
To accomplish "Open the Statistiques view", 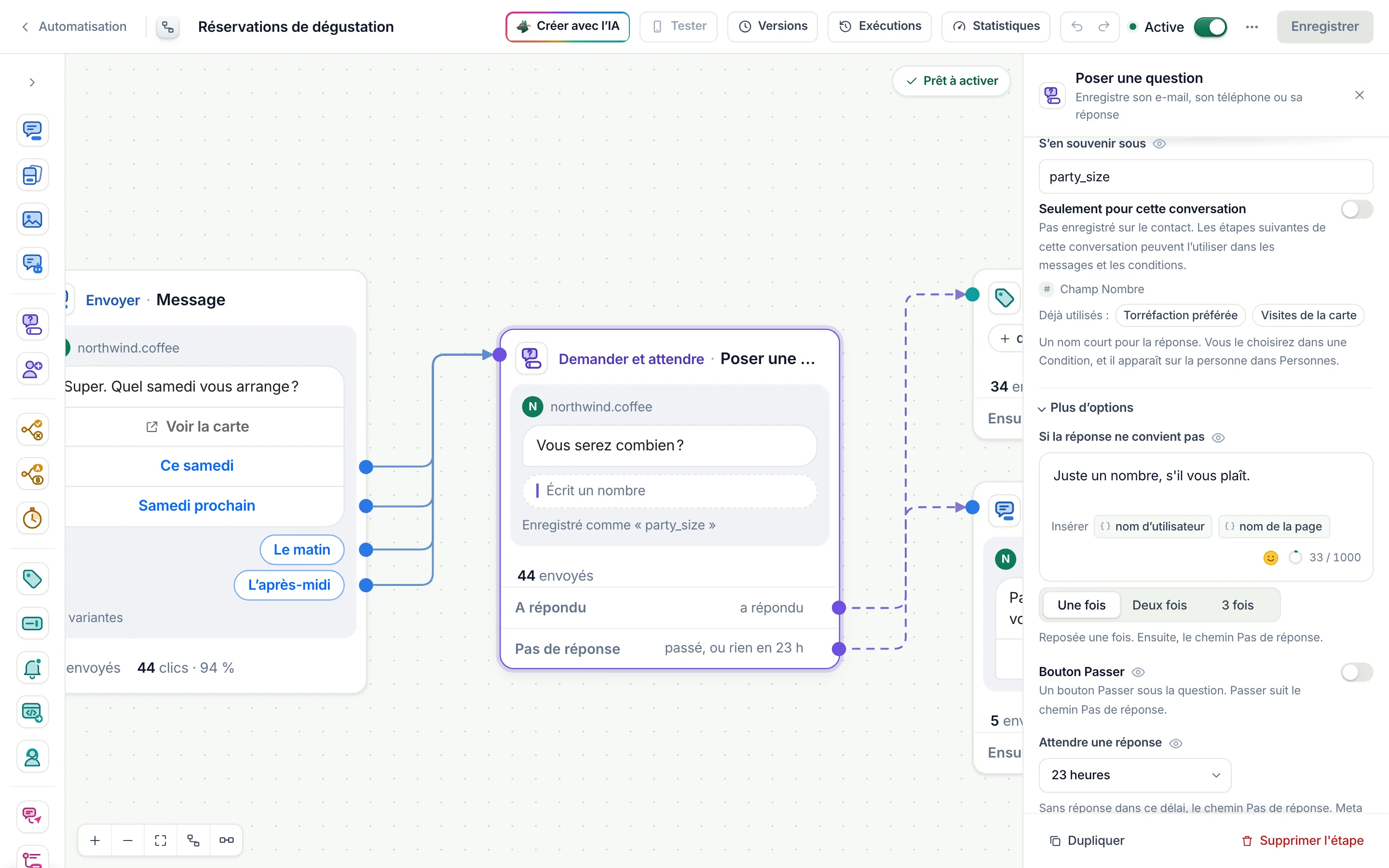I will 996,27.
